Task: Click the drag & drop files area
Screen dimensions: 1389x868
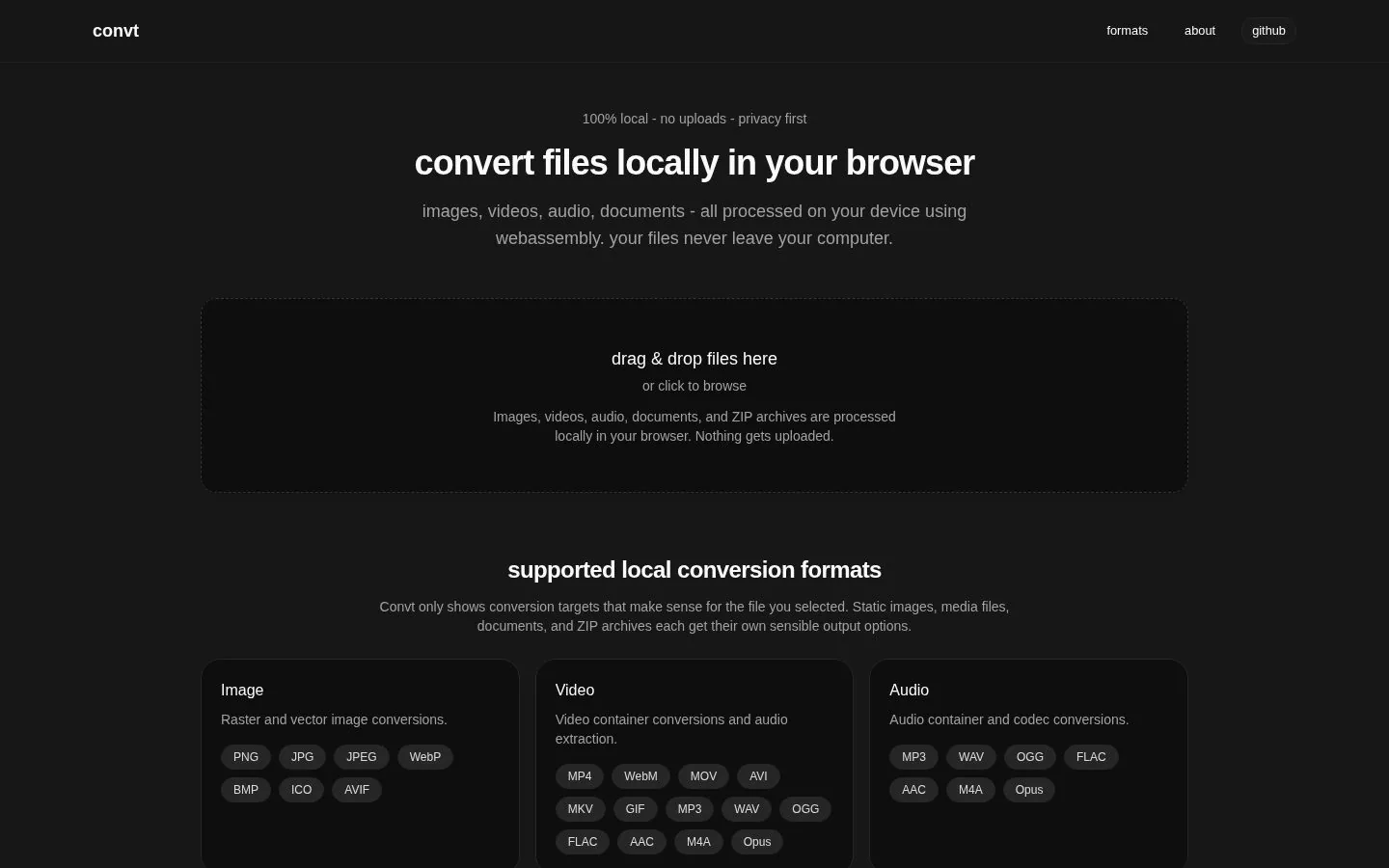Action: click(x=694, y=395)
